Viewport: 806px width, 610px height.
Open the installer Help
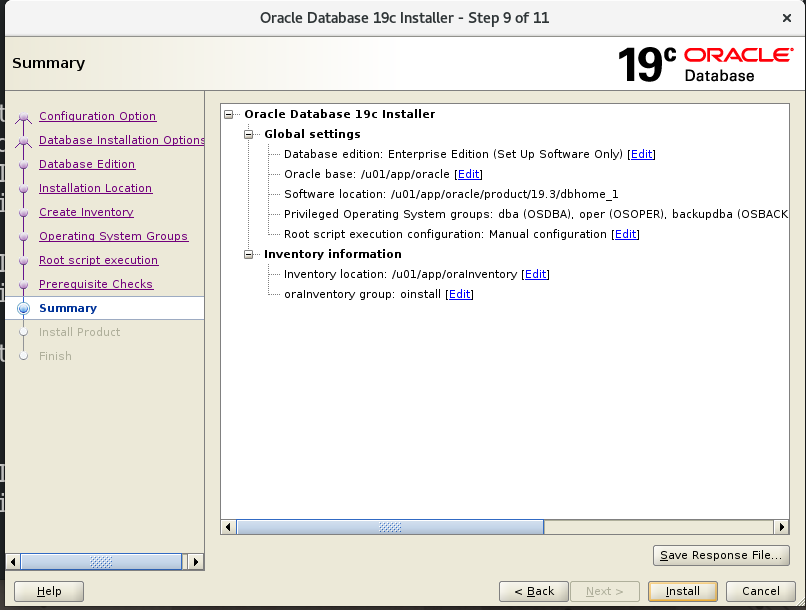pyautogui.click(x=49, y=591)
